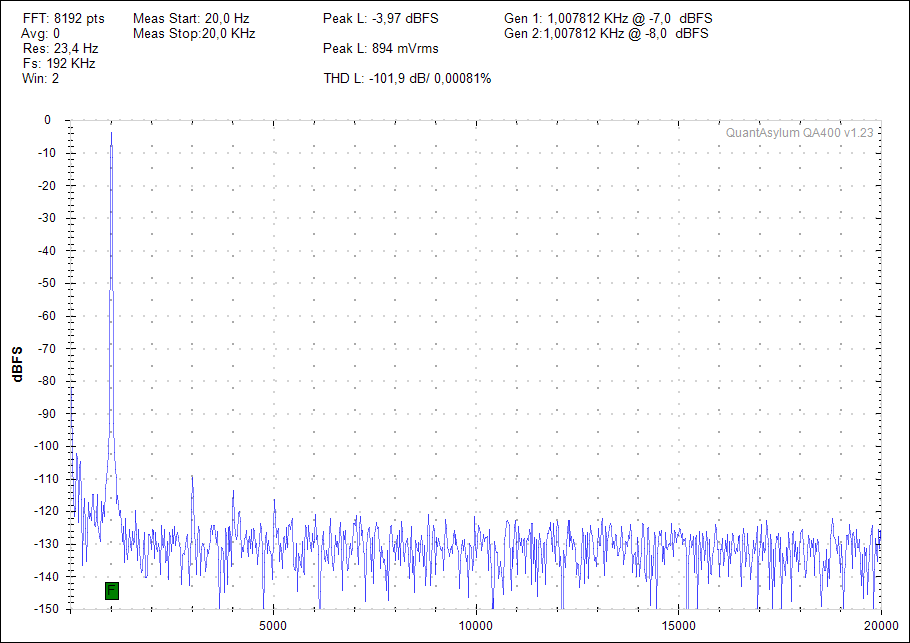This screenshot has height=643, width=910.
Task: Select the 'FFT: 8192 pts' readout
Action: [x=64, y=19]
